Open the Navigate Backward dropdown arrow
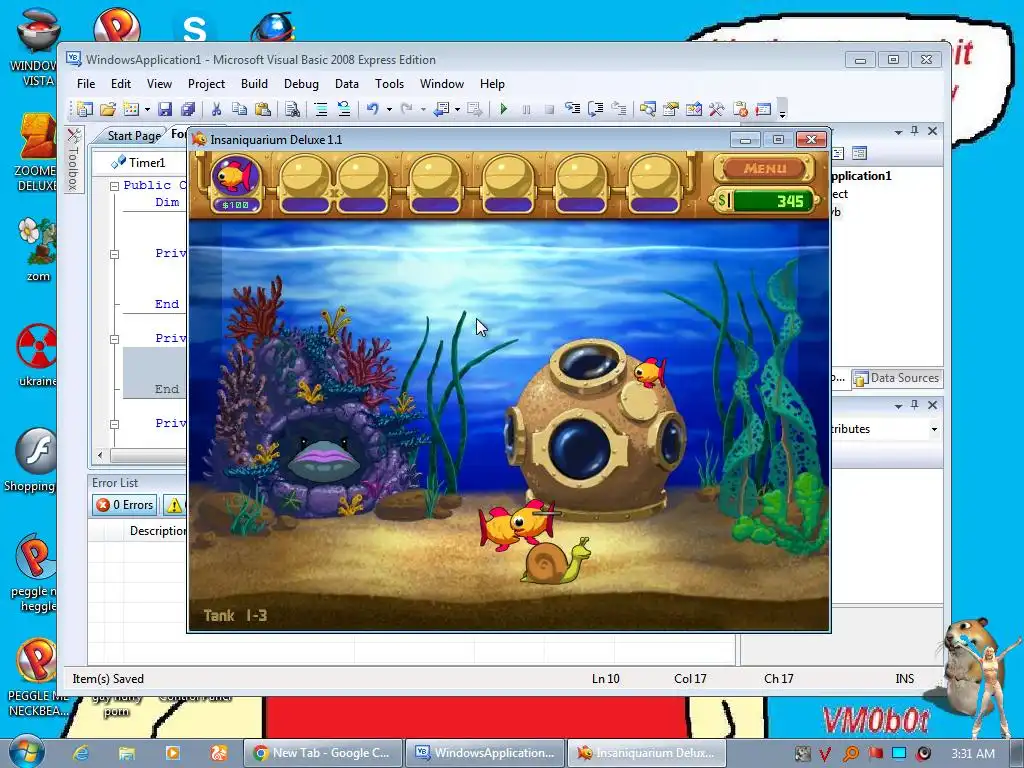 tap(457, 109)
